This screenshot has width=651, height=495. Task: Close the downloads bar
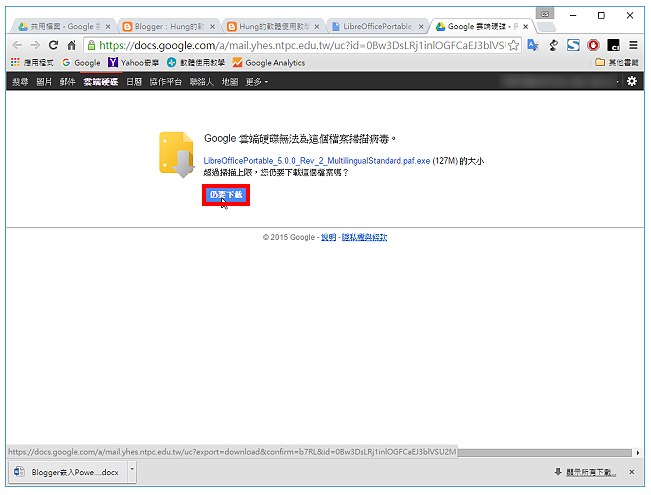click(631, 472)
